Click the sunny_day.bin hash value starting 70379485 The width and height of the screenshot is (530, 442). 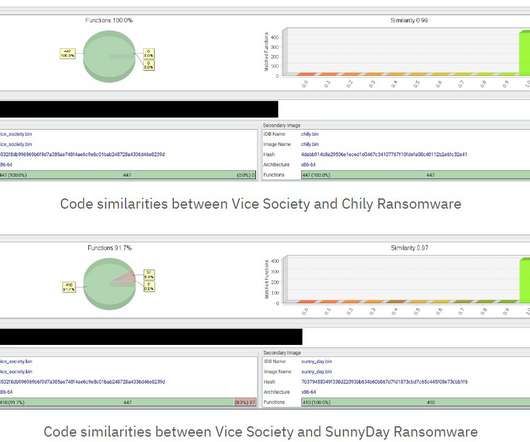pos(384,382)
